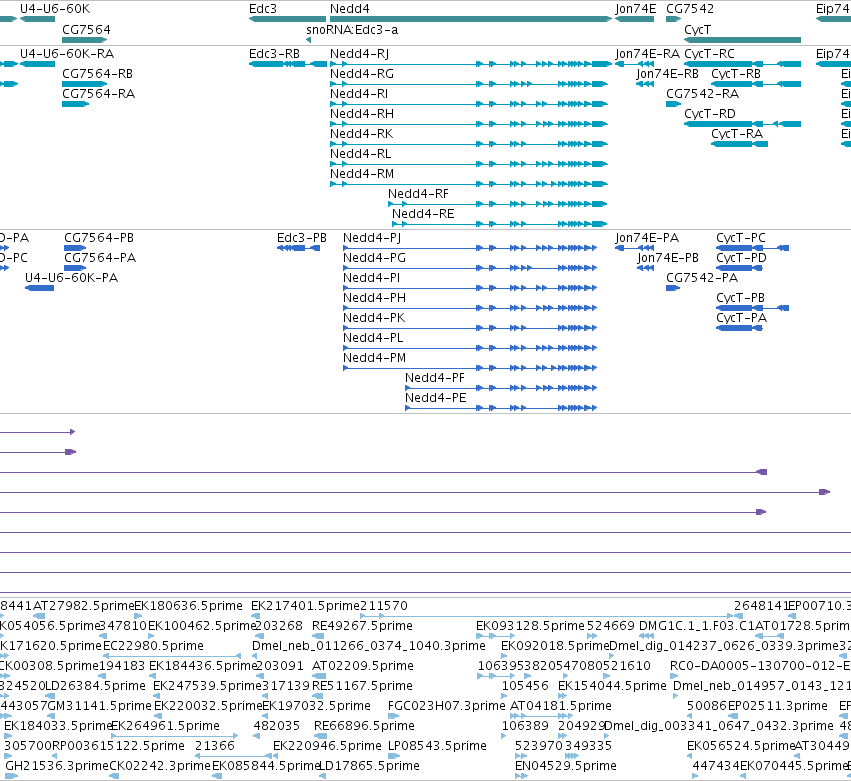Screen dimensions: 851x781
Task: Click the U4-U6-60K-PA protein label
Action: (72, 278)
